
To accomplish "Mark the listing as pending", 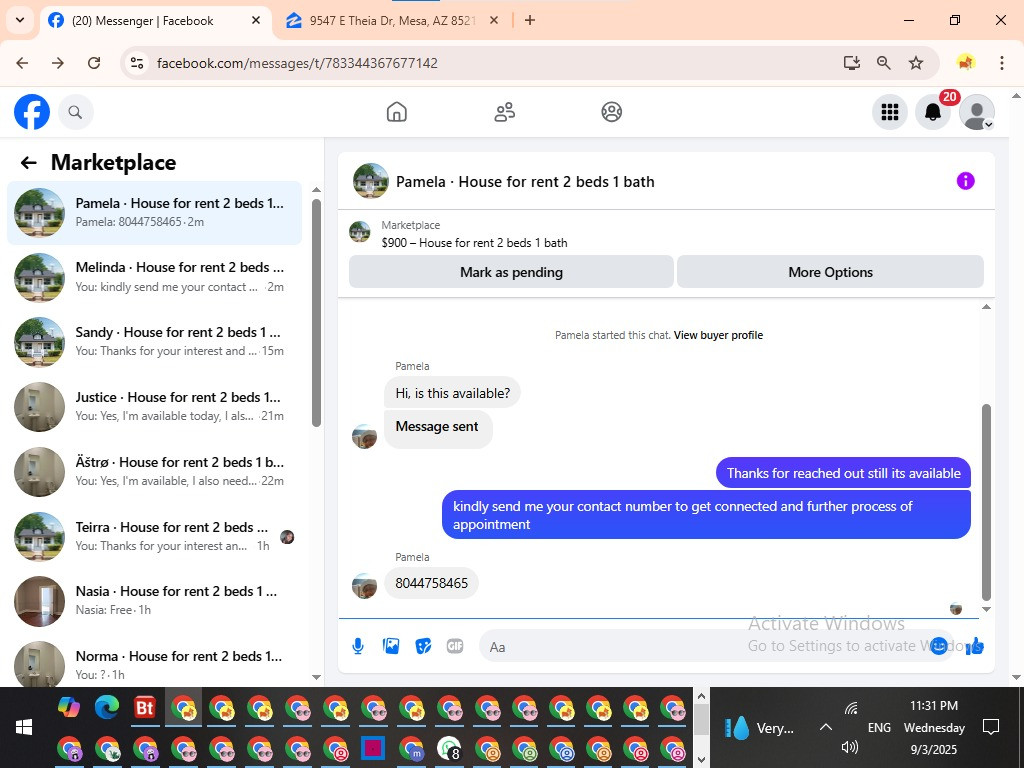I will point(511,272).
